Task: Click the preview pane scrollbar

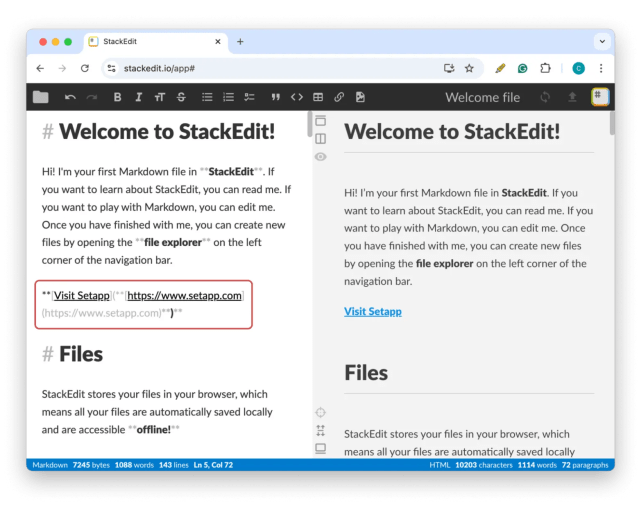Action: coord(612,122)
